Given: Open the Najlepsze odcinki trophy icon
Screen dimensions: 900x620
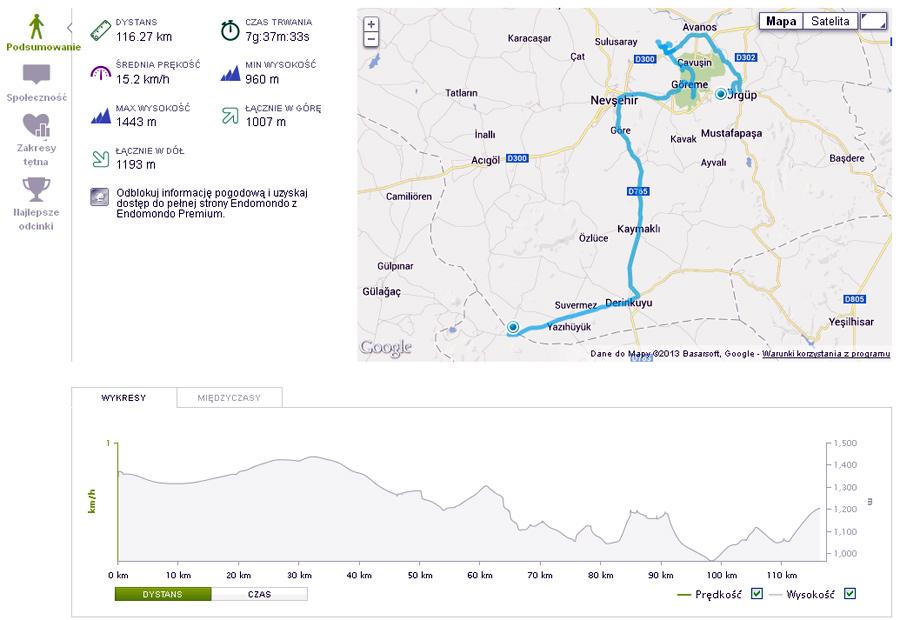Looking at the screenshot, I should pos(36,189).
